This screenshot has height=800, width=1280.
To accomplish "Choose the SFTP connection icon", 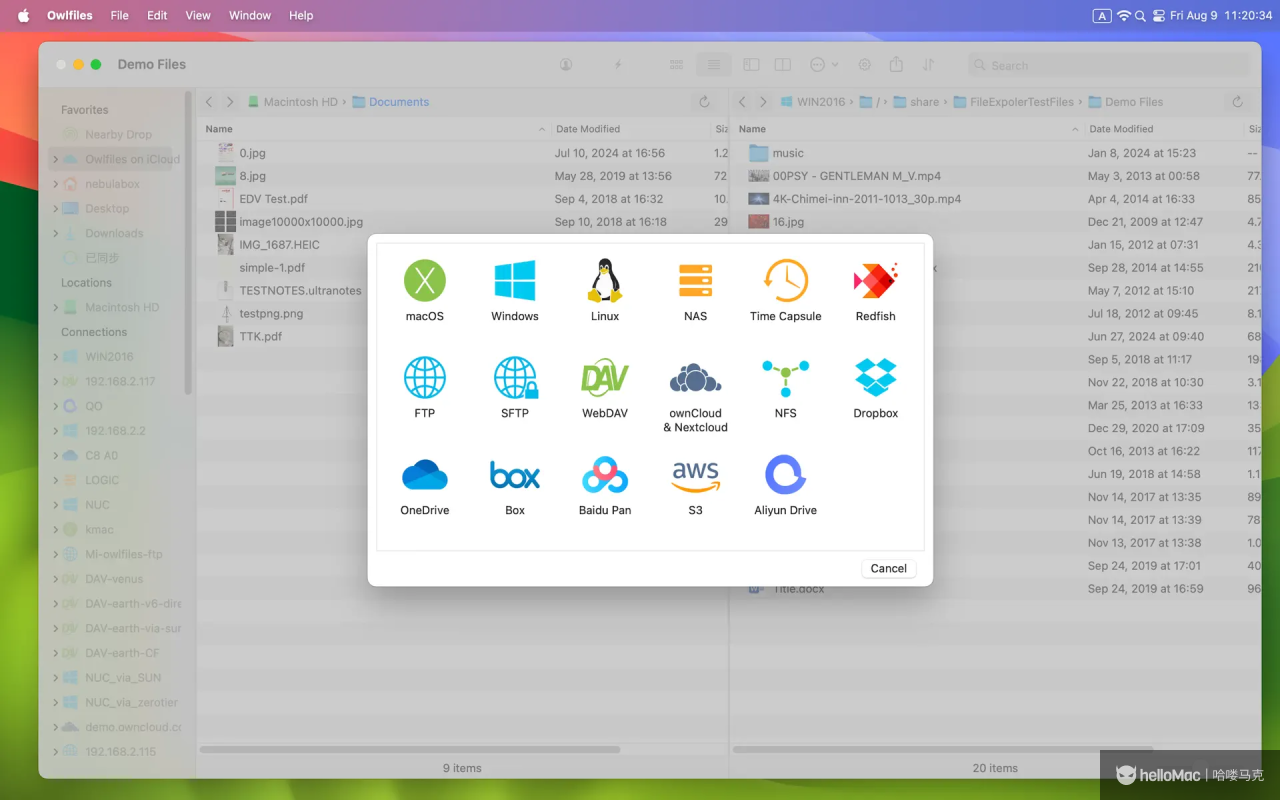I will [x=515, y=378].
